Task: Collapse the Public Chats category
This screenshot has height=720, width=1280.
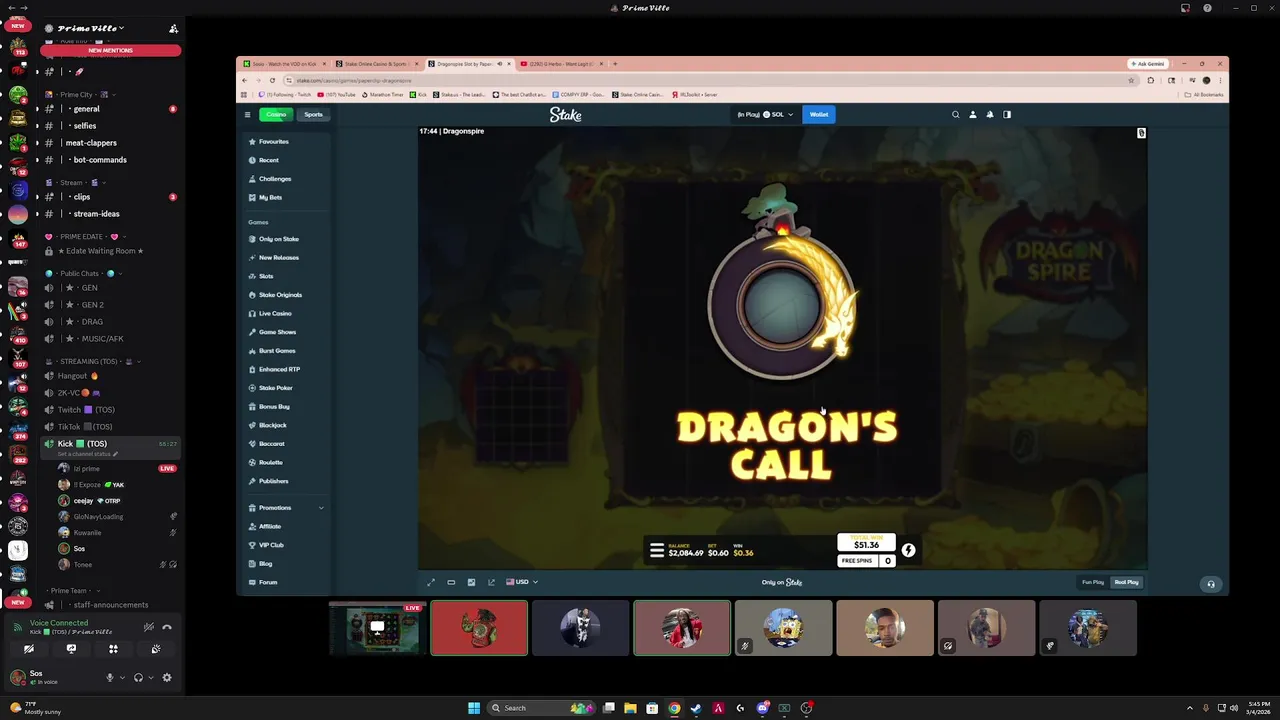Action: point(84,274)
